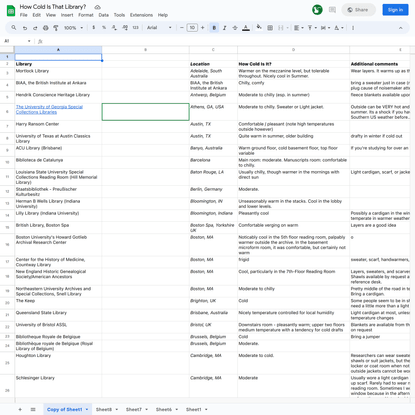Open the vertical align dropdown
This screenshot has width=415, height=415.
(x=312, y=28)
